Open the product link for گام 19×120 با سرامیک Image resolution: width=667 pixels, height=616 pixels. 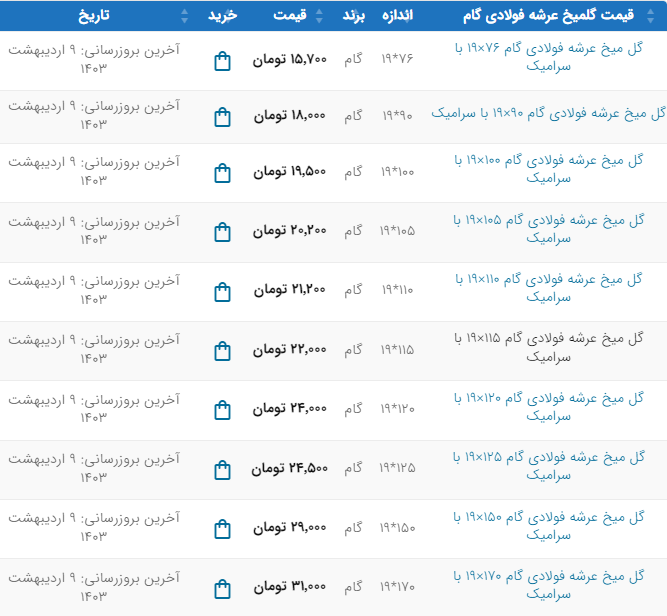point(549,406)
